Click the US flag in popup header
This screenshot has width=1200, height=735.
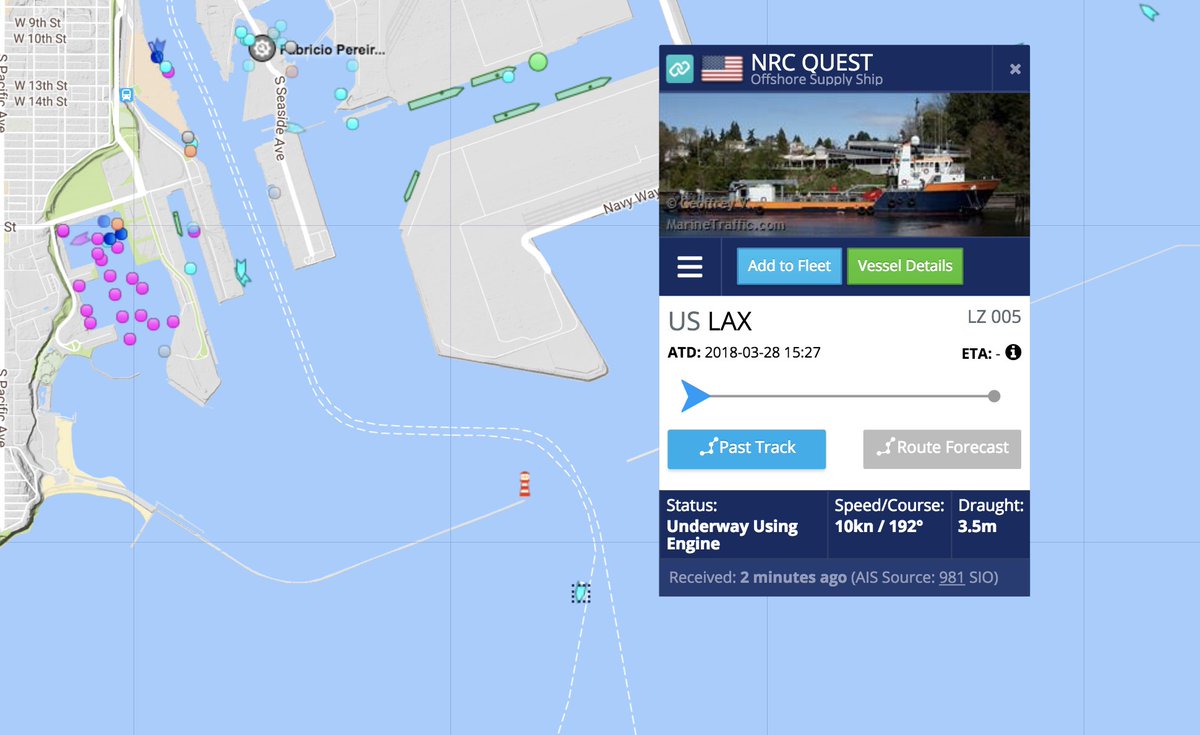(722, 68)
